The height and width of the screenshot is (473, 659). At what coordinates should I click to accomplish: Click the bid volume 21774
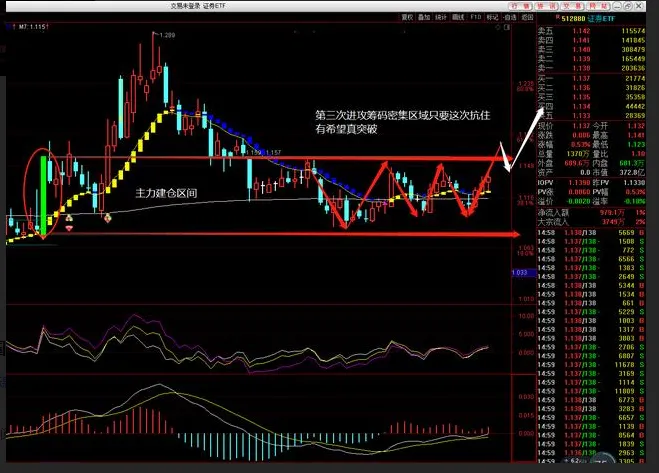(x=635, y=78)
